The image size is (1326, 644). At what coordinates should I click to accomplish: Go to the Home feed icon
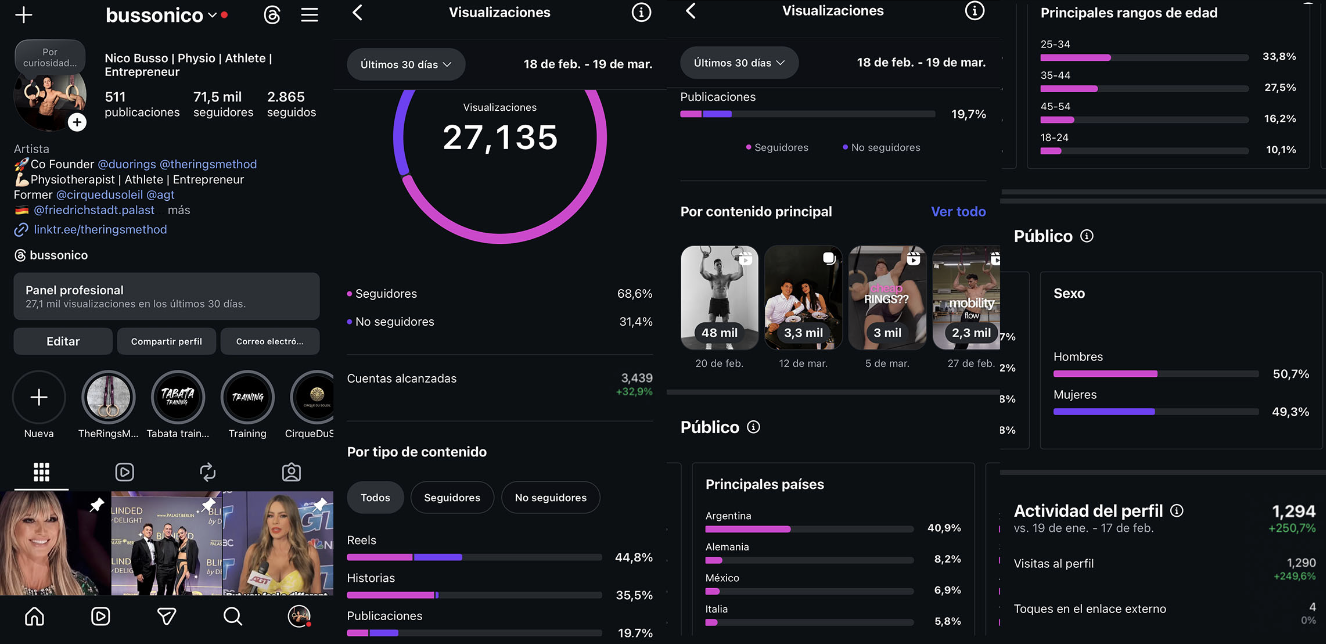[35, 616]
